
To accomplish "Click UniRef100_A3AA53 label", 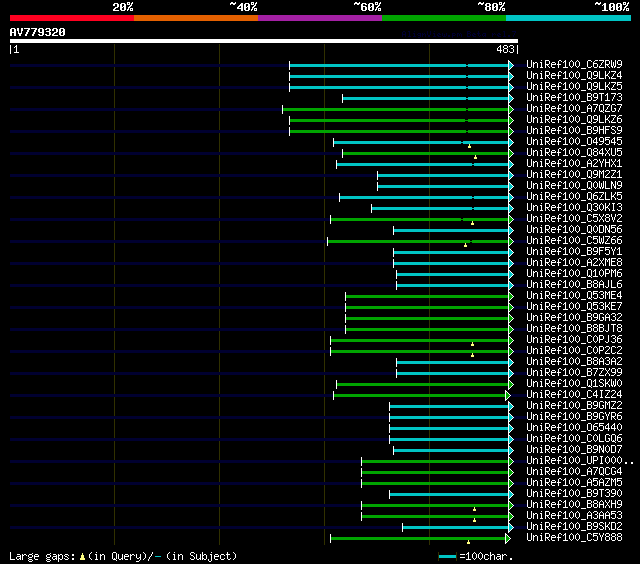I will point(574,516).
